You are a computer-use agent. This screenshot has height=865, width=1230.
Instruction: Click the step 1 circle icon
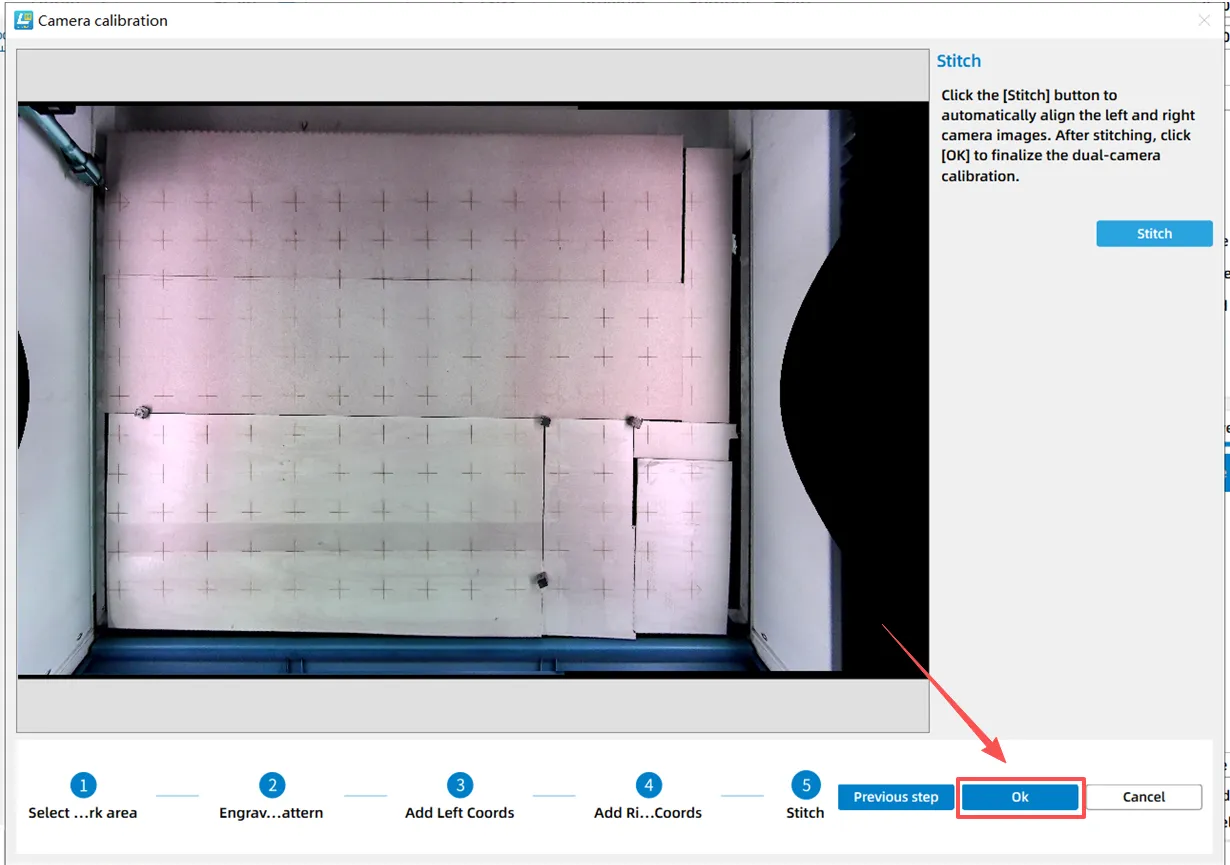tap(83, 785)
